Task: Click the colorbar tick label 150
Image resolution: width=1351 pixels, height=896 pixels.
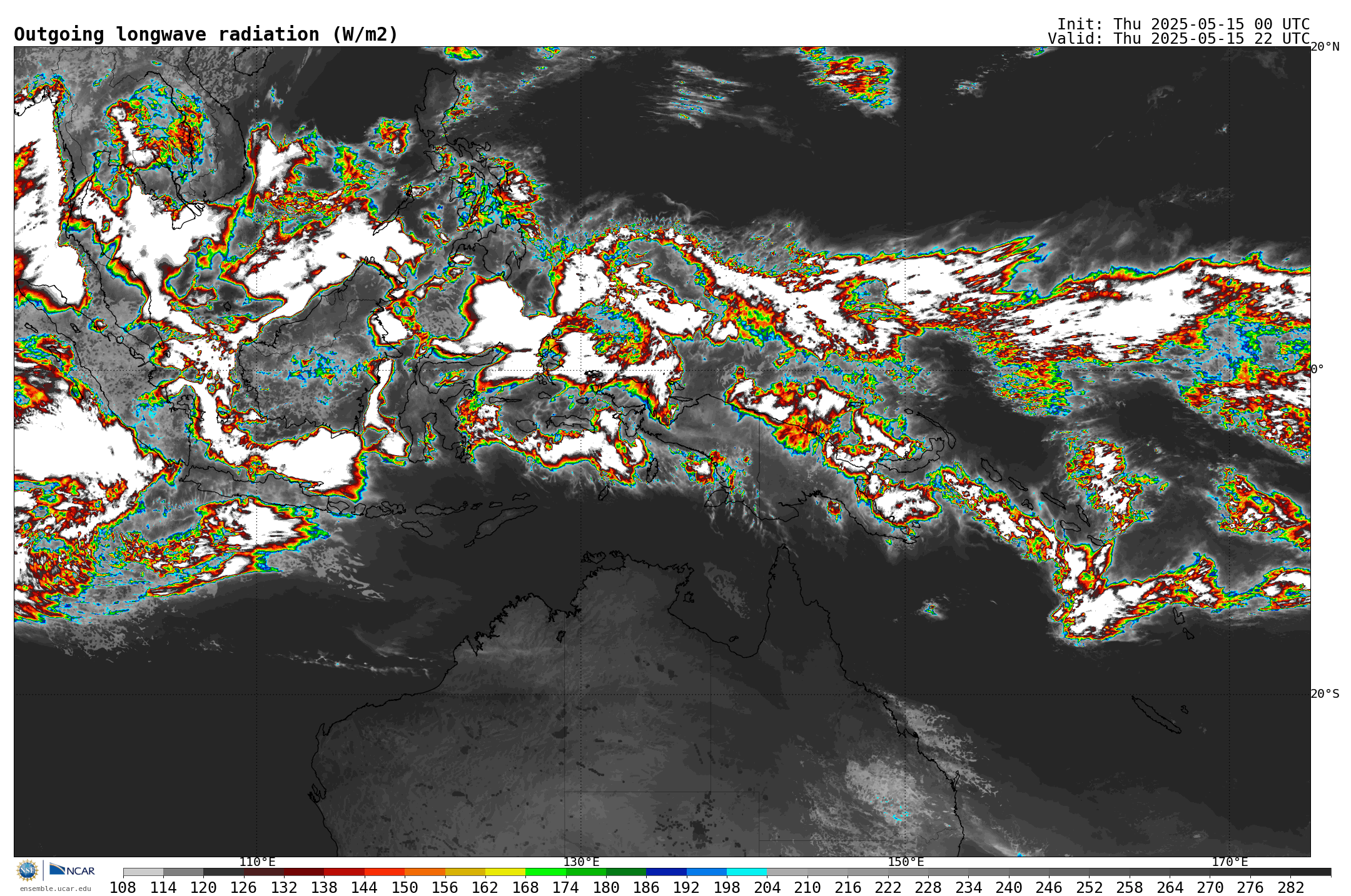Action: [405, 888]
